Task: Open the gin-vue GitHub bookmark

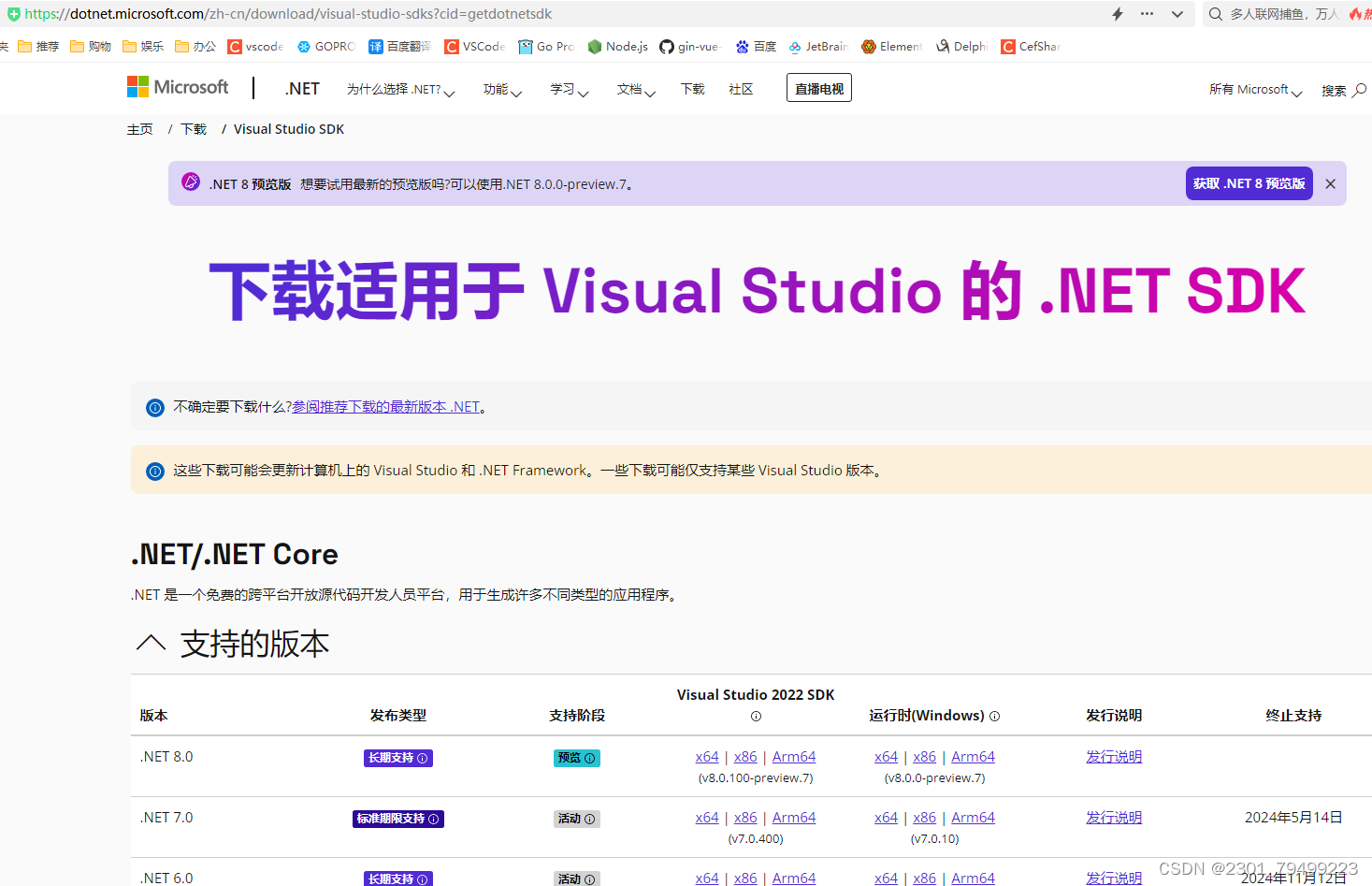Action: [691, 47]
